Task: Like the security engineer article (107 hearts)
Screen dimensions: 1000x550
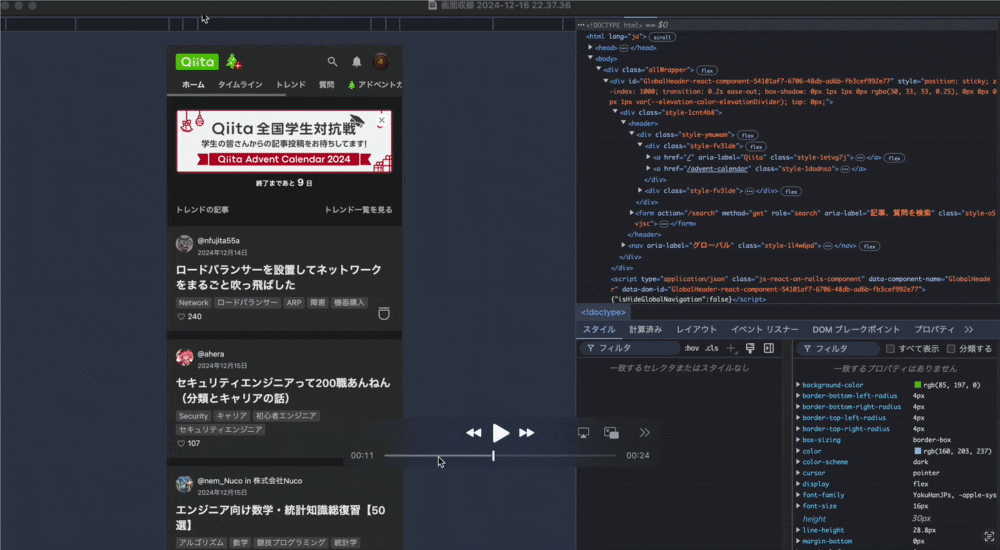Action: [x=181, y=443]
